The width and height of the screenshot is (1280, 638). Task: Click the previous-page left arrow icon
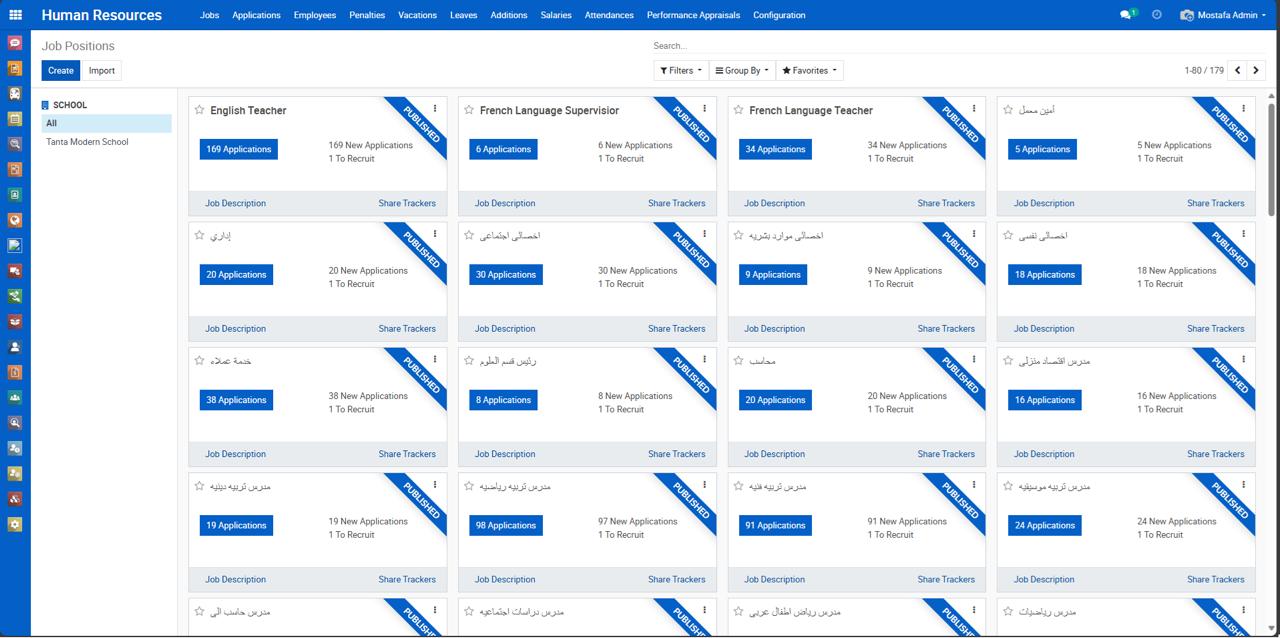tap(1237, 70)
